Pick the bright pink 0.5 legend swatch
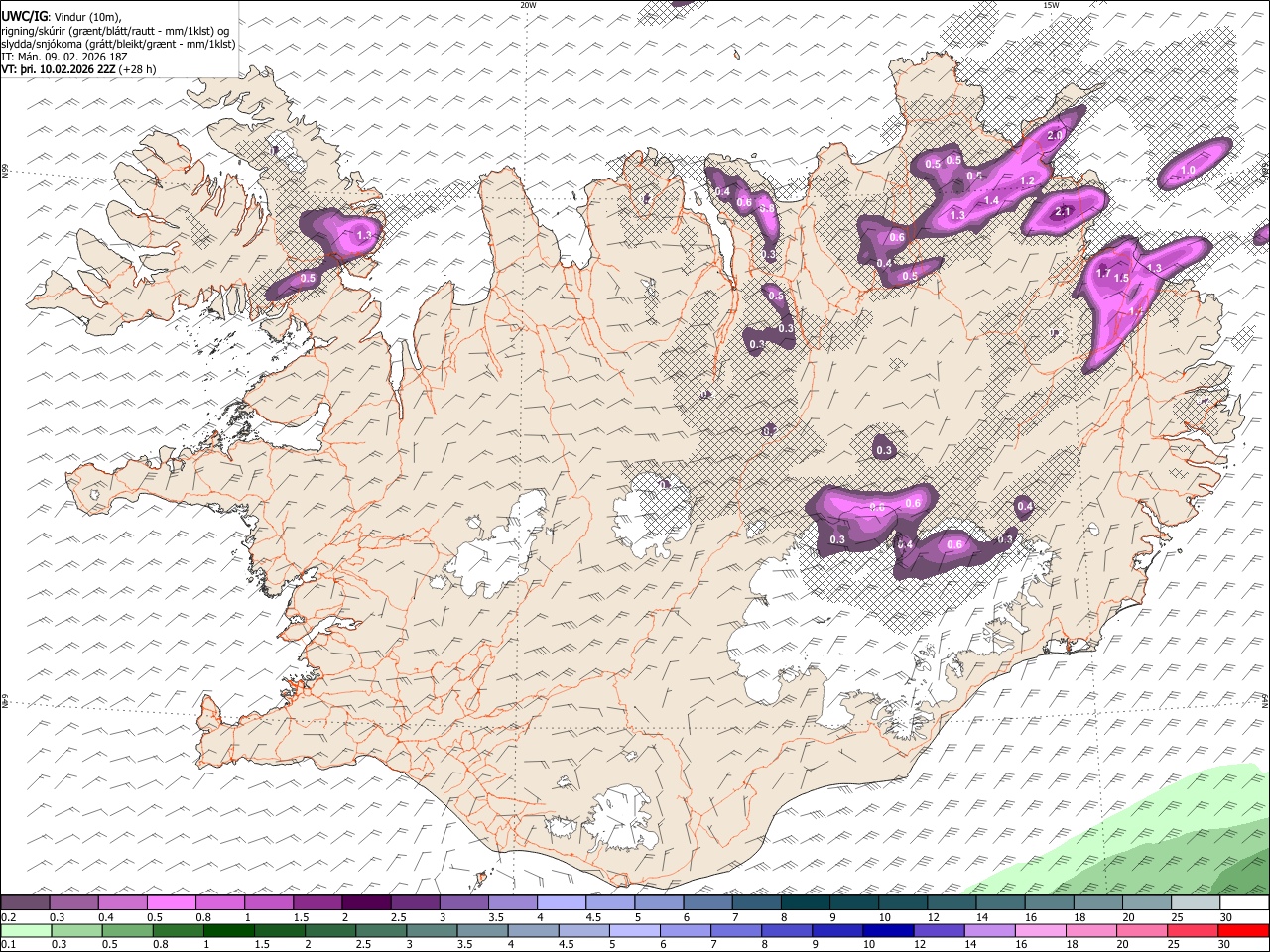 coord(171,903)
